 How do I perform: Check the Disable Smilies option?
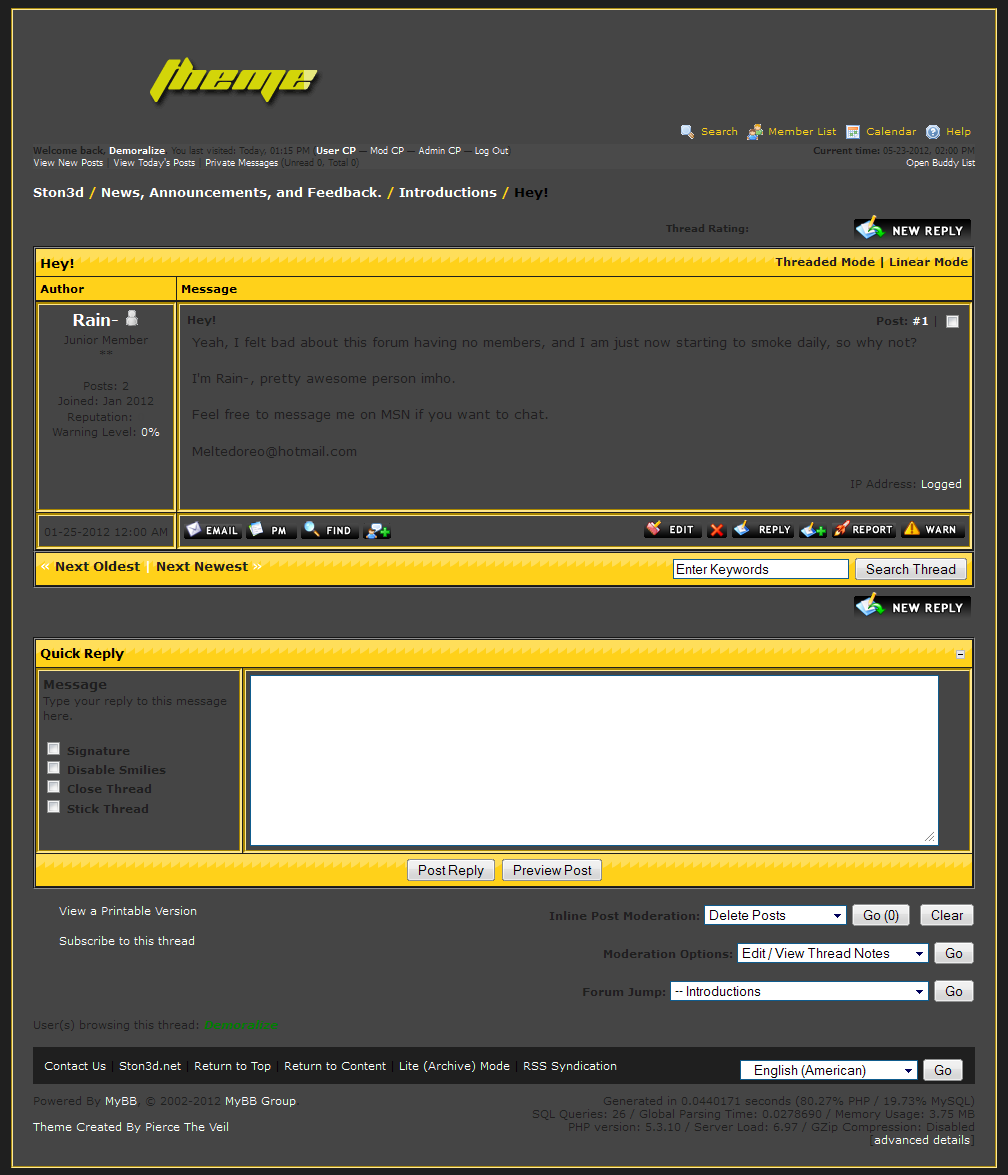(x=54, y=768)
